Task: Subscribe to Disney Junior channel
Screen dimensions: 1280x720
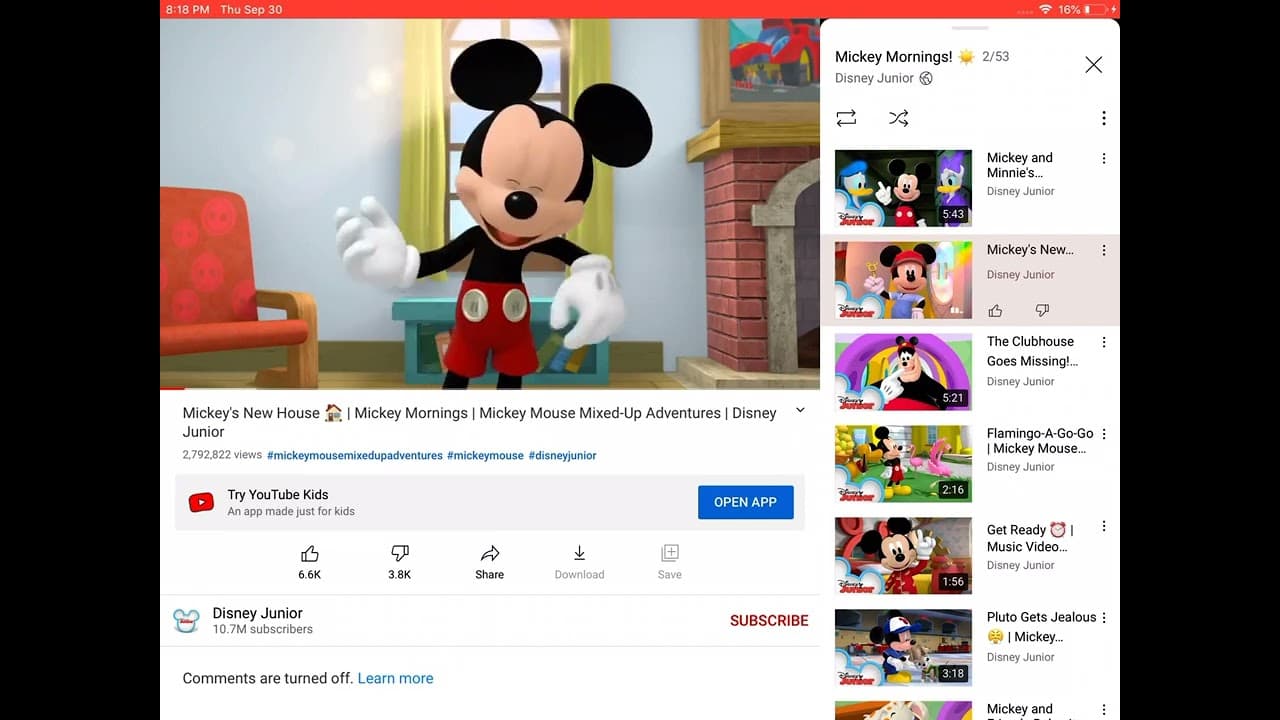Action: click(x=769, y=620)
